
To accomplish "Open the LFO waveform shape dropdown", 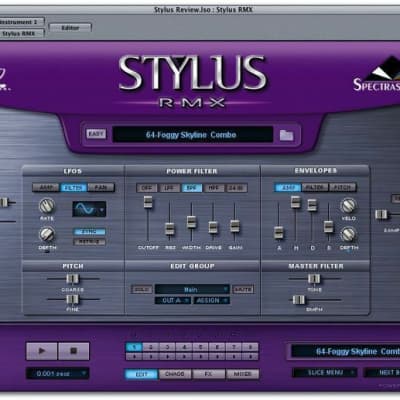I will click(89, 209).
